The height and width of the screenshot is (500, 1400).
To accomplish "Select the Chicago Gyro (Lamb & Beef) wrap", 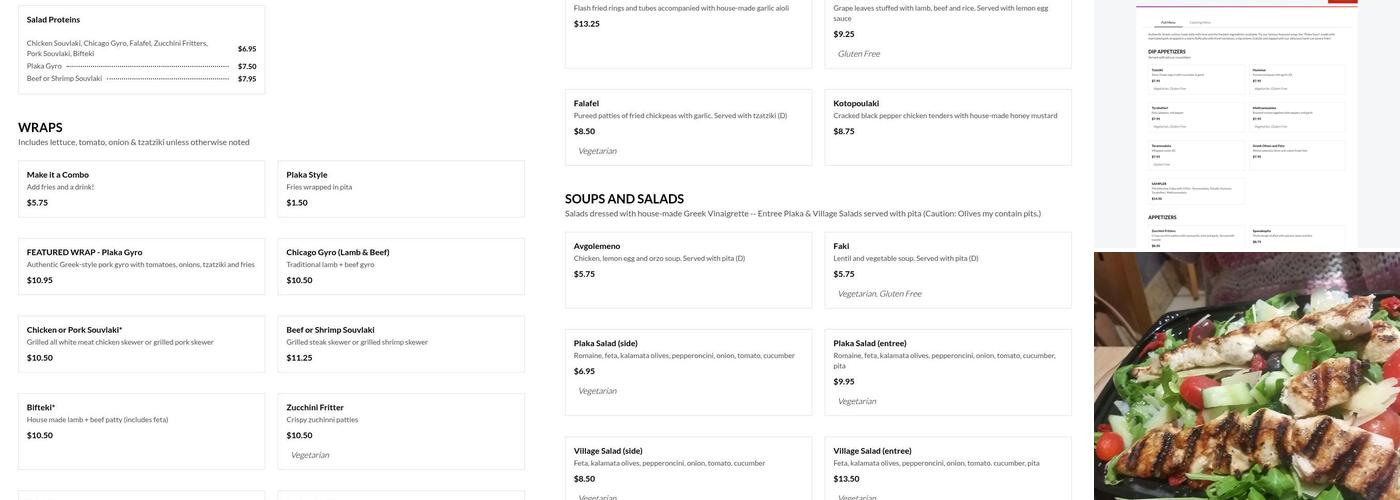I will [400, 266].
